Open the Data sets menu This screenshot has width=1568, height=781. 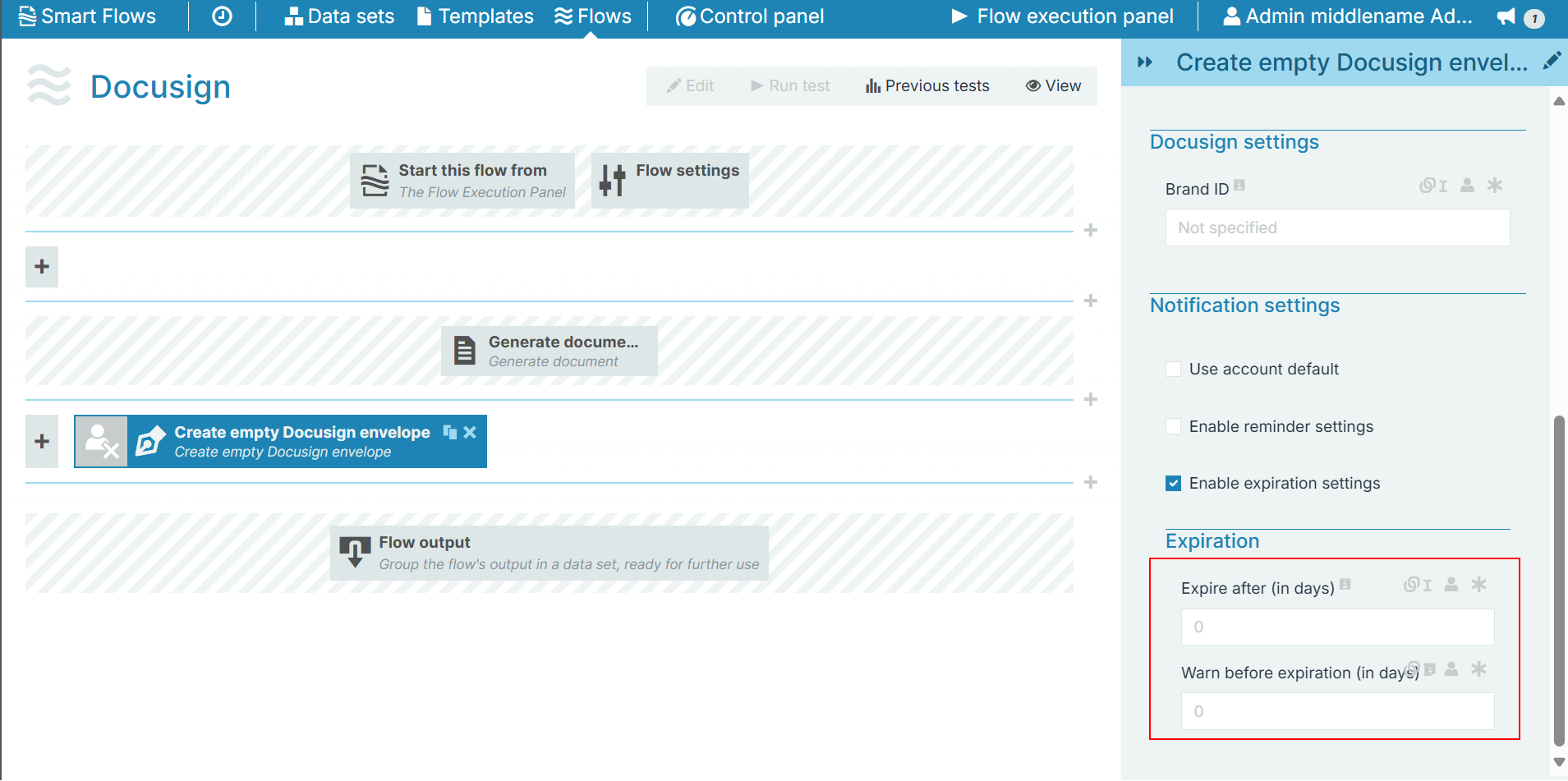coord(339,16)
